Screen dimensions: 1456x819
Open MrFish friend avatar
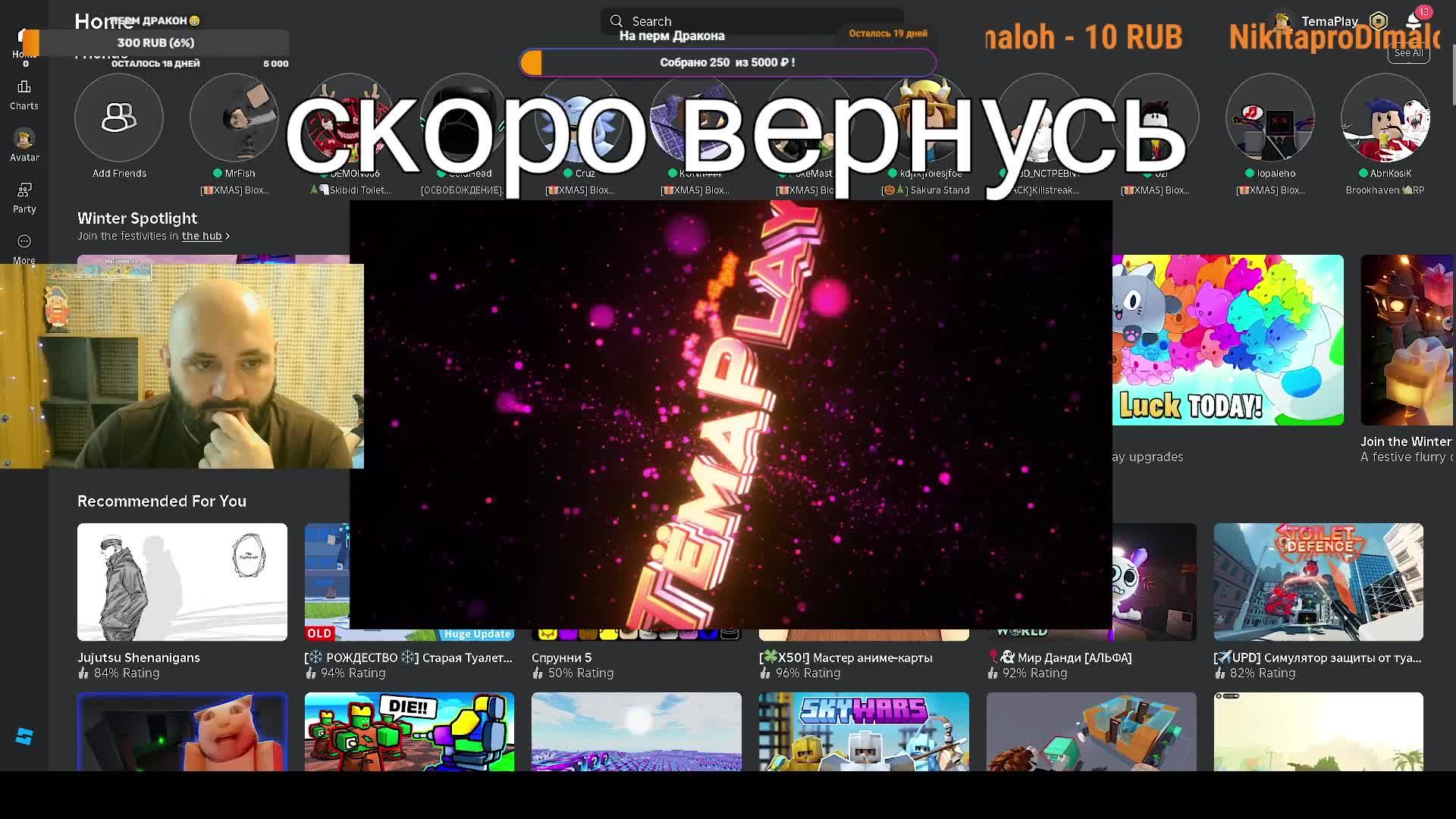(x=234, y=118)
